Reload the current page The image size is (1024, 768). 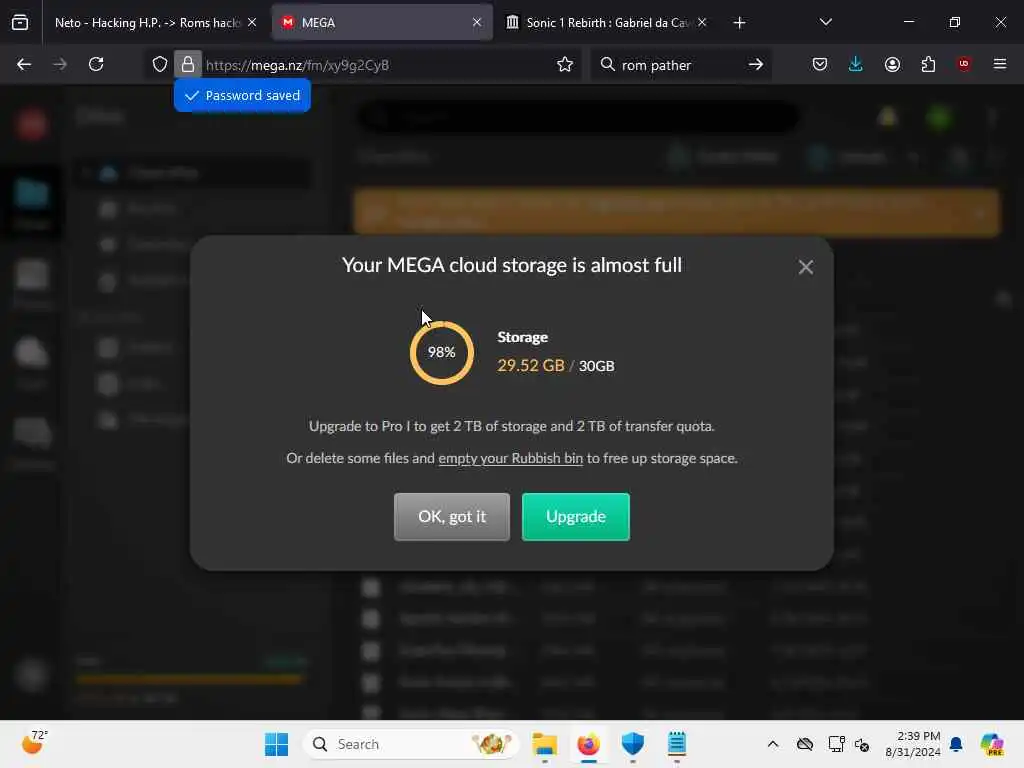pos(96,64)
